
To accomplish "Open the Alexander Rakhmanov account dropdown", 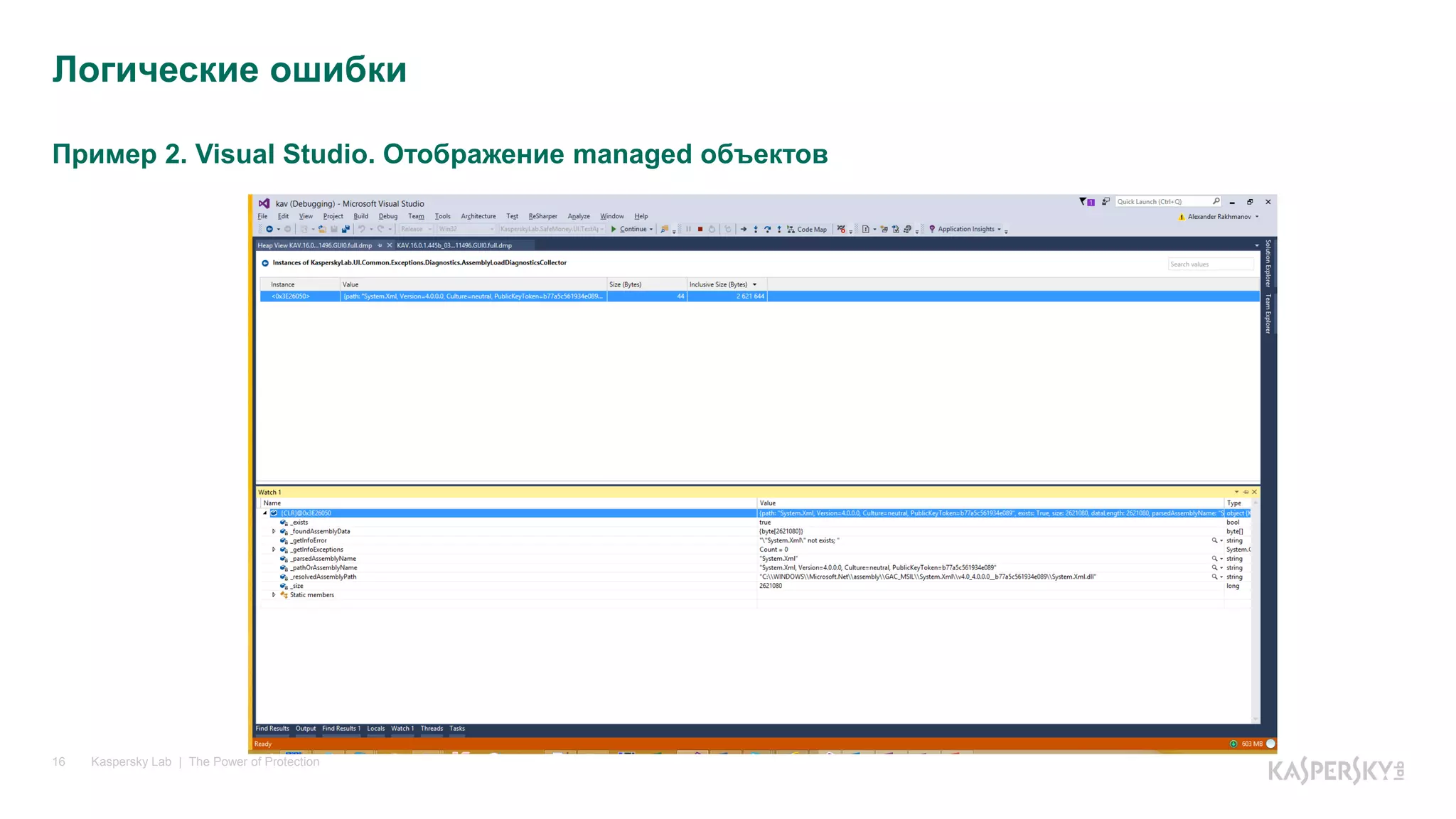I will (x=1256, y=217).
